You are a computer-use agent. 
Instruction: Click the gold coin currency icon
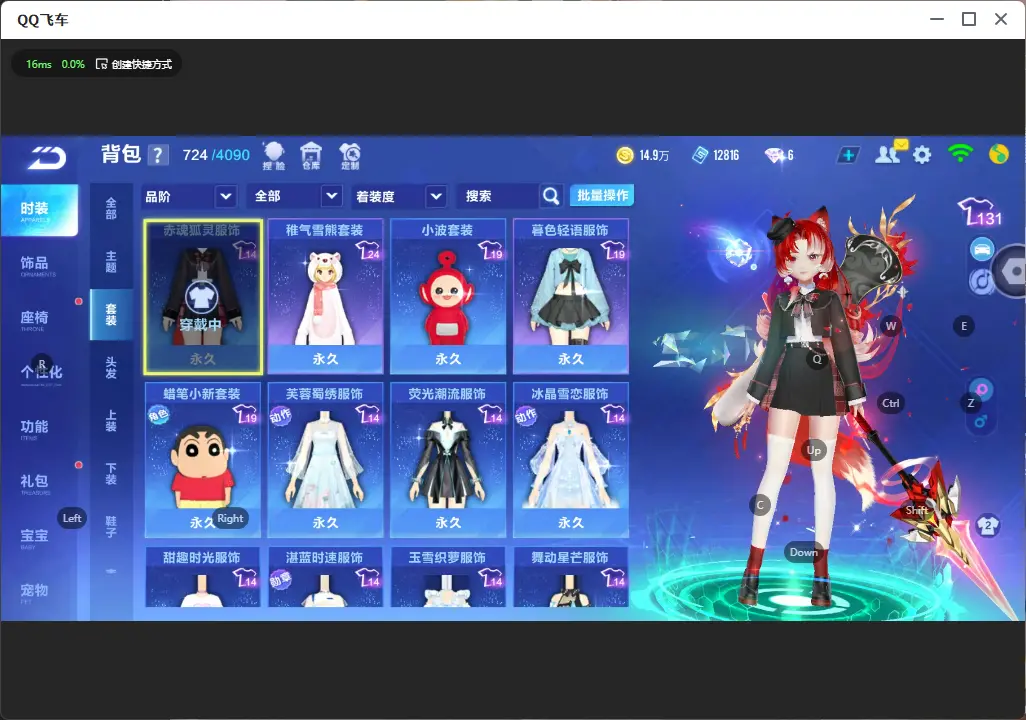tap(625, 155)
